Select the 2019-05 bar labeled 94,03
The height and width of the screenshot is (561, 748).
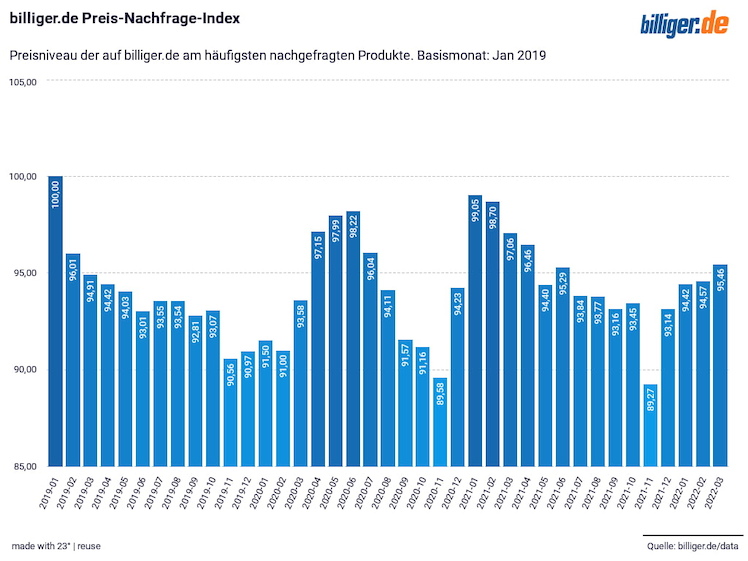[125, 379]
